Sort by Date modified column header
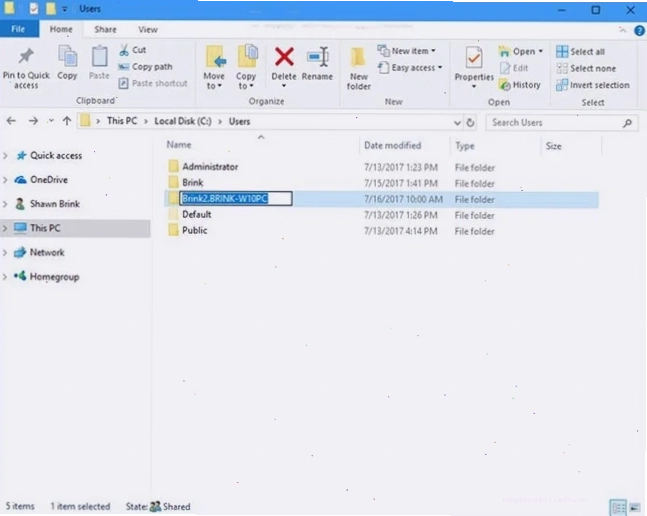647x516 pixels. click(x=392, y=146)
